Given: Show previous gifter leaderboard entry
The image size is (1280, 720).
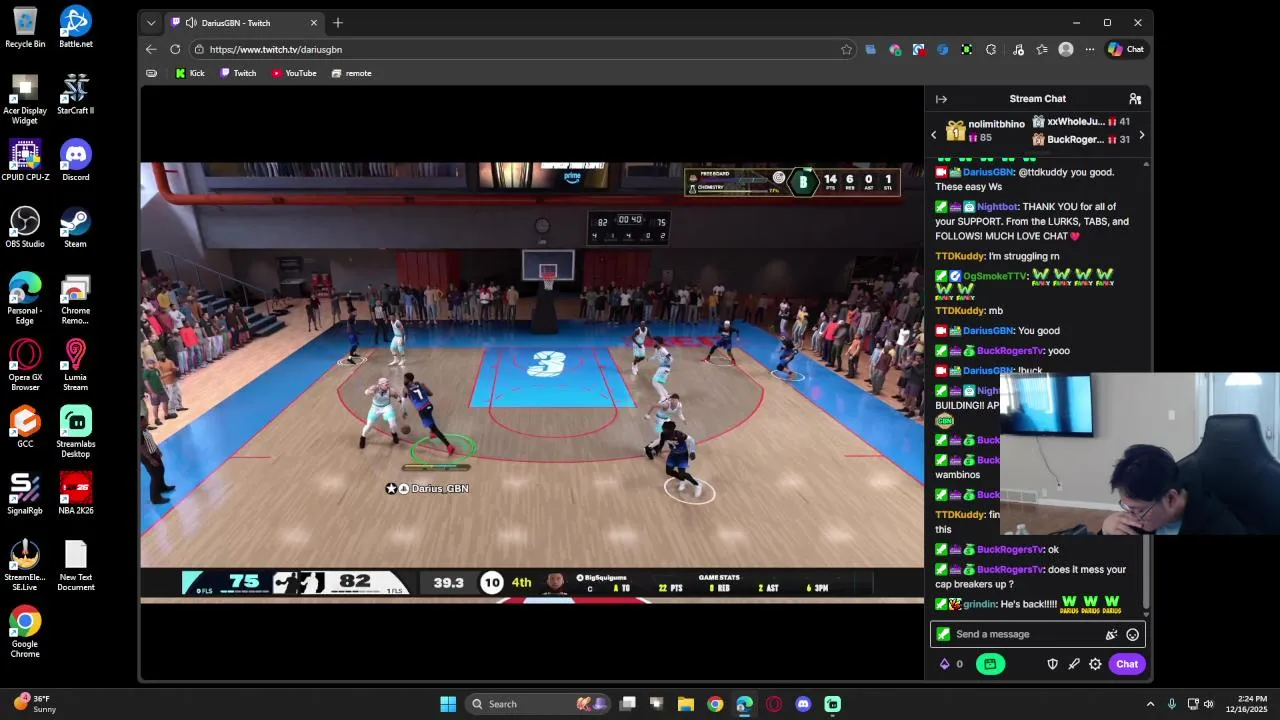Looking at the screenshot, I should (934, 135).
